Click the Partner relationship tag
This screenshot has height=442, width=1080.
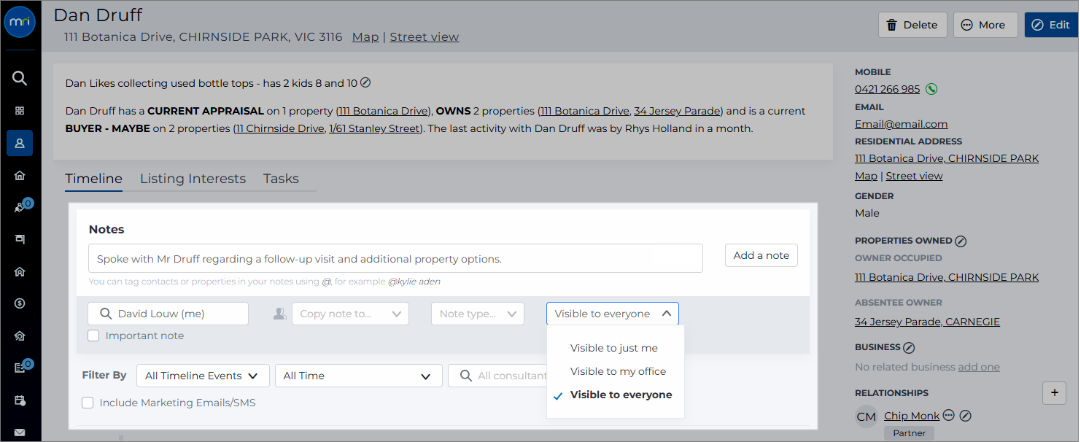pos(909,434)
